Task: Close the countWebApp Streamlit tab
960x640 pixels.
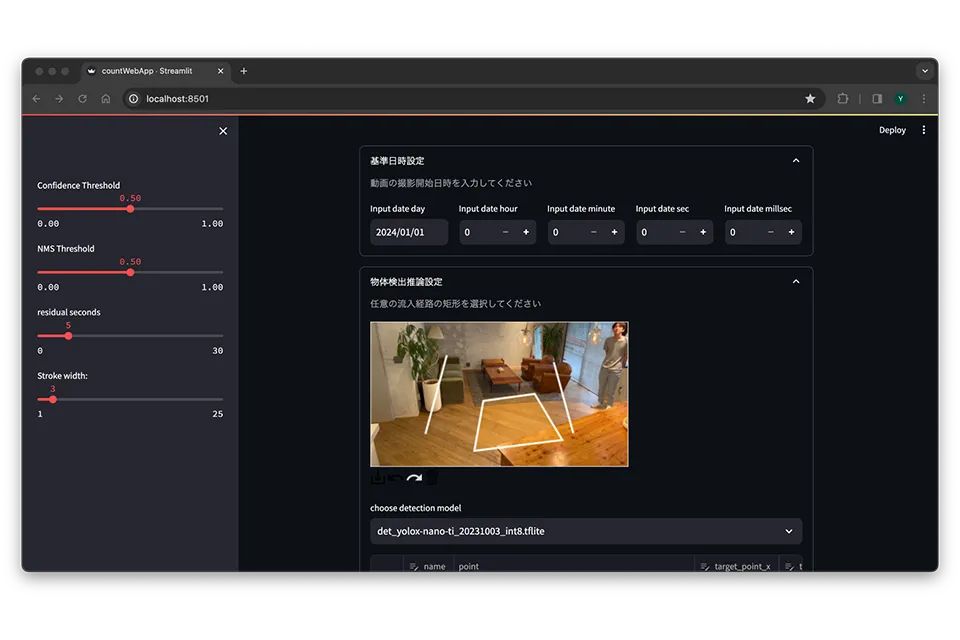Action: point(220,71)
